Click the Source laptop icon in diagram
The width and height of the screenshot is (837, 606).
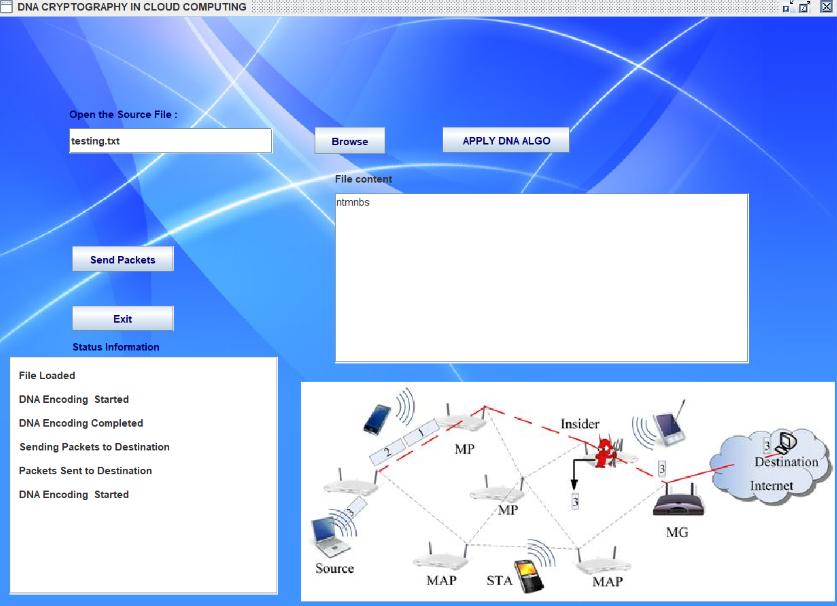click(x=329, y=537)
